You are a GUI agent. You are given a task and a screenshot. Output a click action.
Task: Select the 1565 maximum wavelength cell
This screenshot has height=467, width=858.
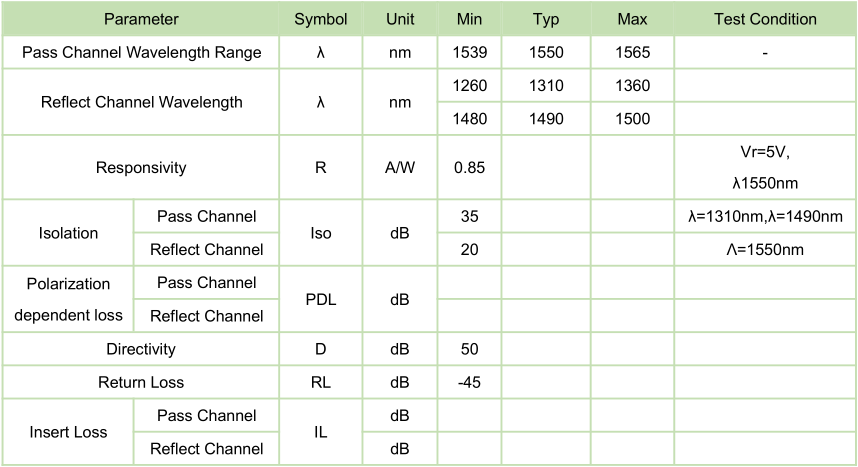click(632, 52)
